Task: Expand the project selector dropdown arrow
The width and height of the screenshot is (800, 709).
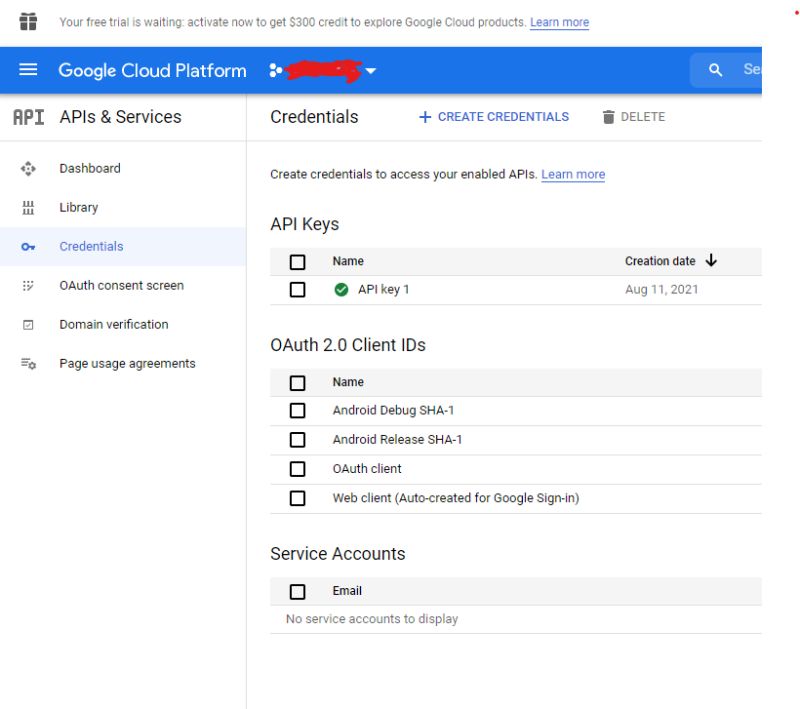Action: click(371, 71)
